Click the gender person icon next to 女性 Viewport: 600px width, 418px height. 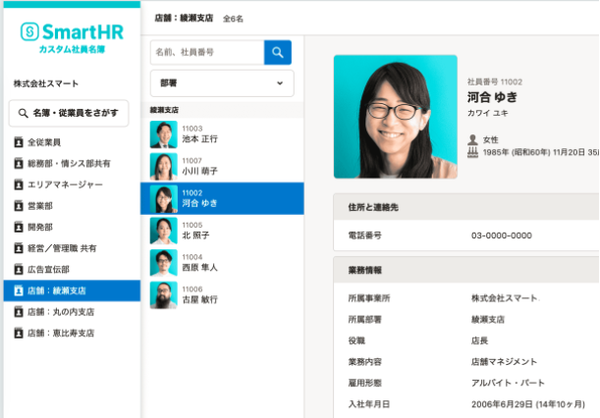(473, 140)
